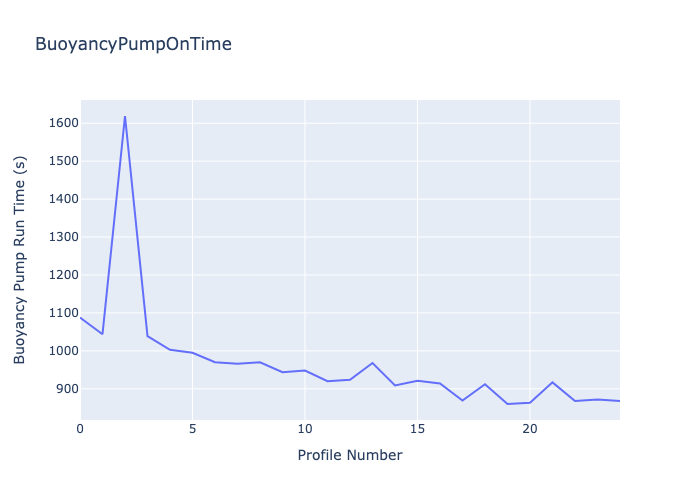
Task: Click the BuoyancyPumpOnTime chart title
Action: tap(133, 44)
